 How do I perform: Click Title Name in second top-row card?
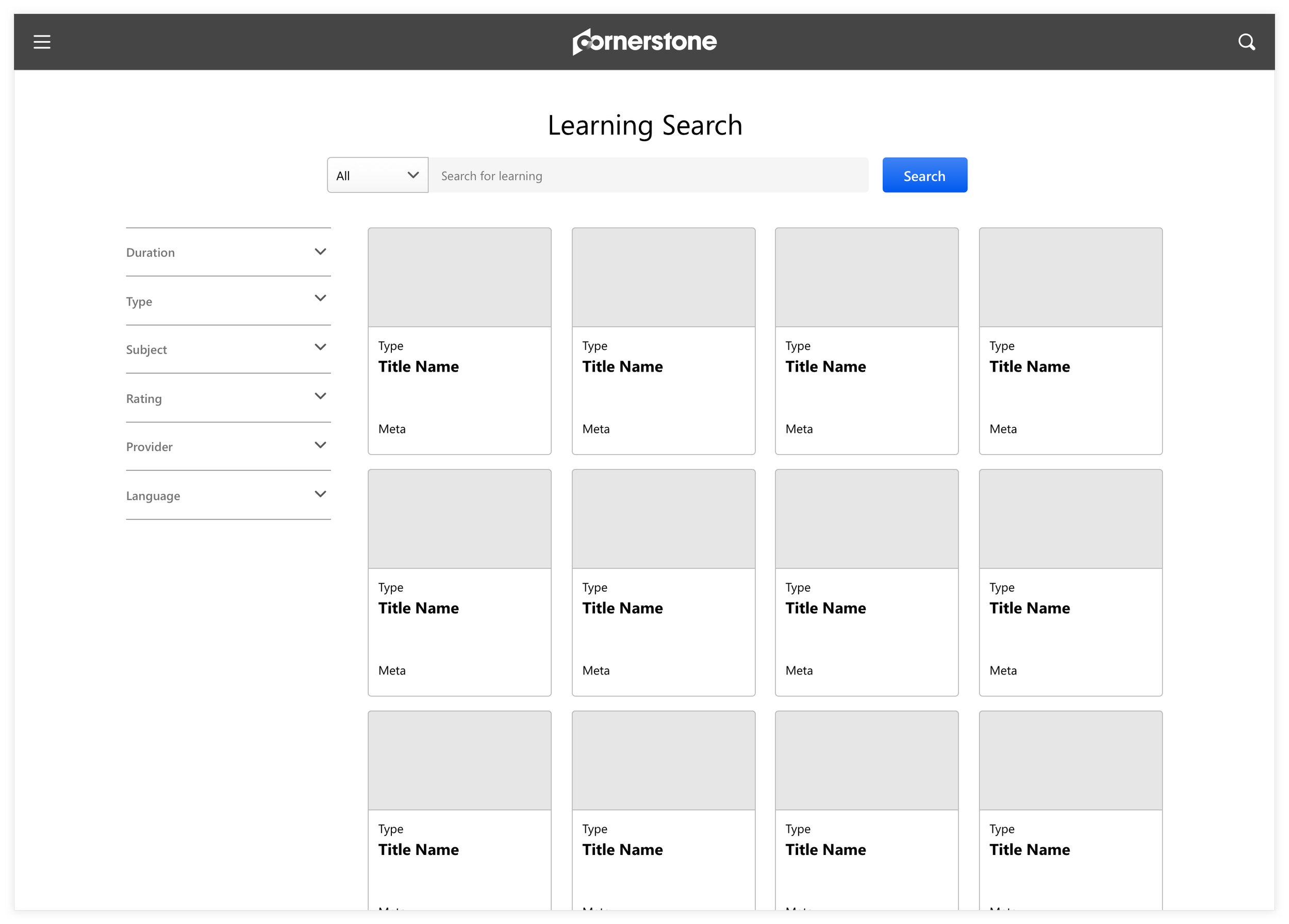(x=622, y=367)
